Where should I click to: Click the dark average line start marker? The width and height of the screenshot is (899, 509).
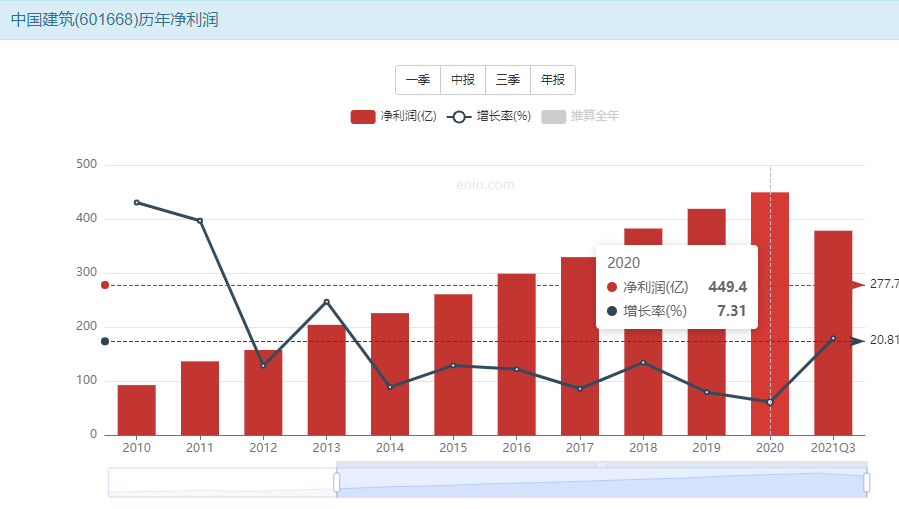pyautogui.click(x=105, y=341)
